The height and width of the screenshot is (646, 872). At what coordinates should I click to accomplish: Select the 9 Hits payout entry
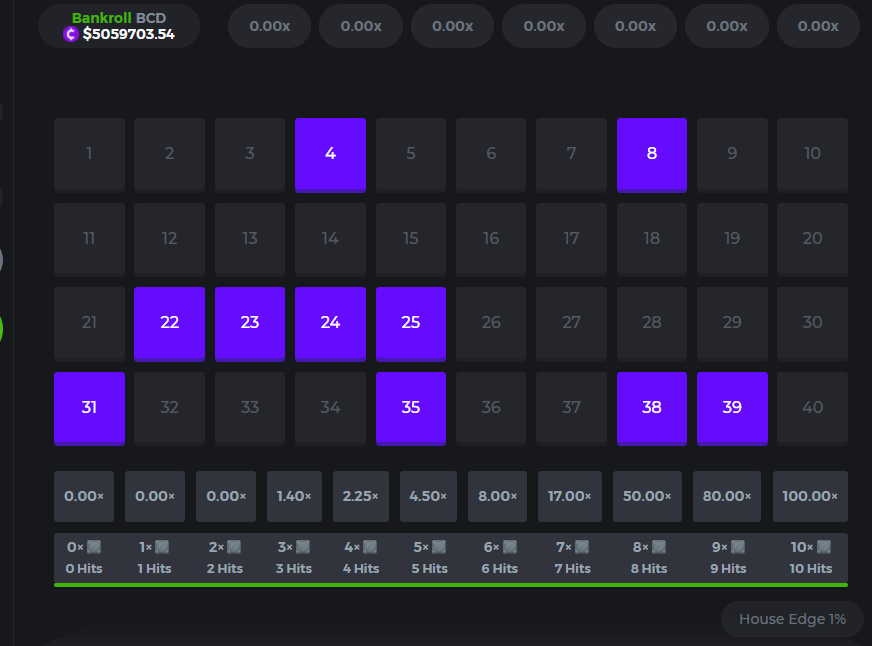coord(728,568)
